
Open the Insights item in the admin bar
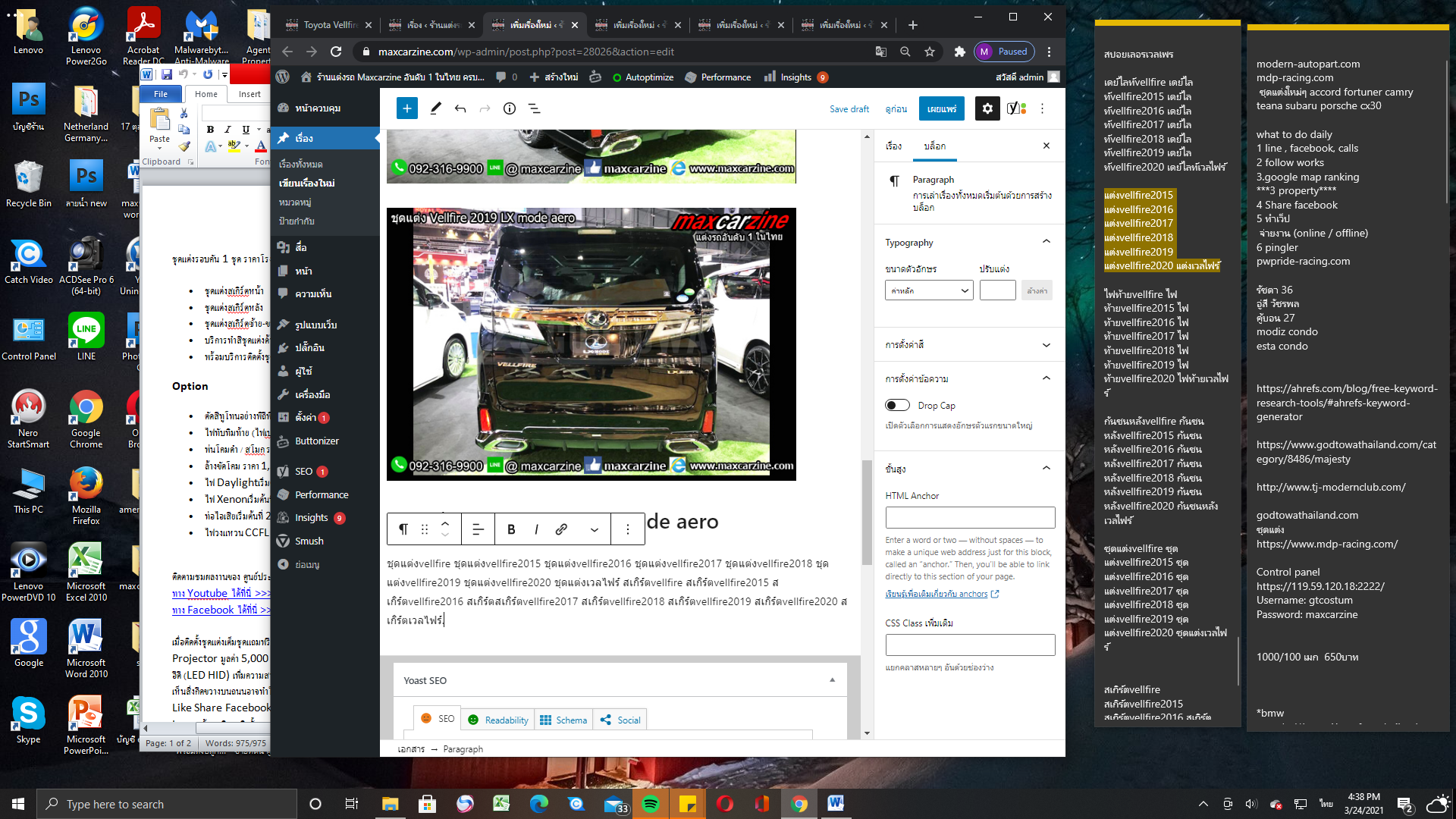[x=795, y=77]
